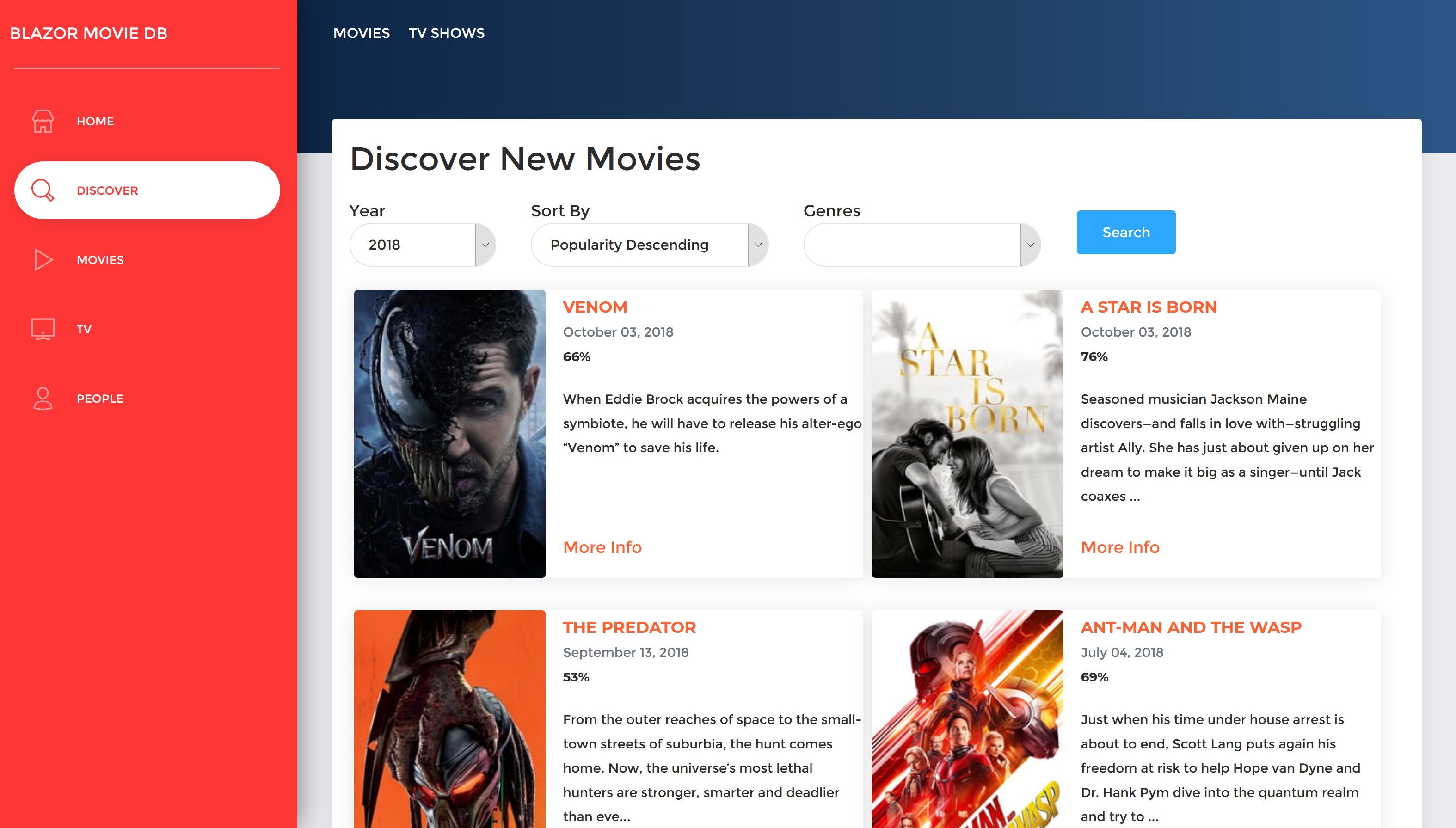Open the A Star Is Born poster
This screenshot has height=828, width=1456.
pyautogui.click(x=967, y=433)
